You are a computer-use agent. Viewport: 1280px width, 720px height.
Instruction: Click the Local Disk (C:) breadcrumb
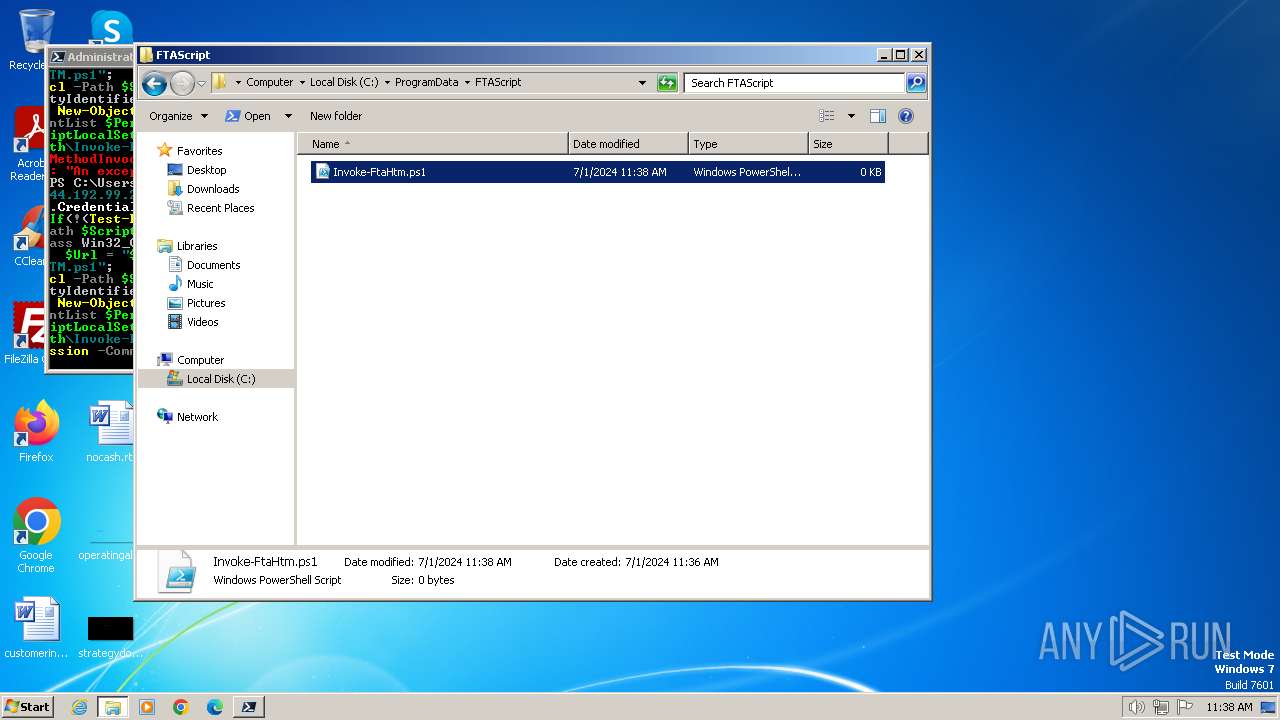[x=344, y=83]
